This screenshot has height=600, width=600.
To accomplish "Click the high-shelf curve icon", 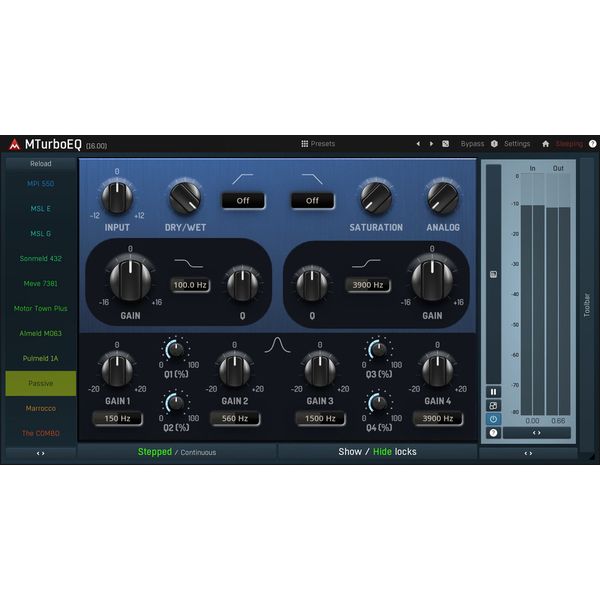I will 366,263.
